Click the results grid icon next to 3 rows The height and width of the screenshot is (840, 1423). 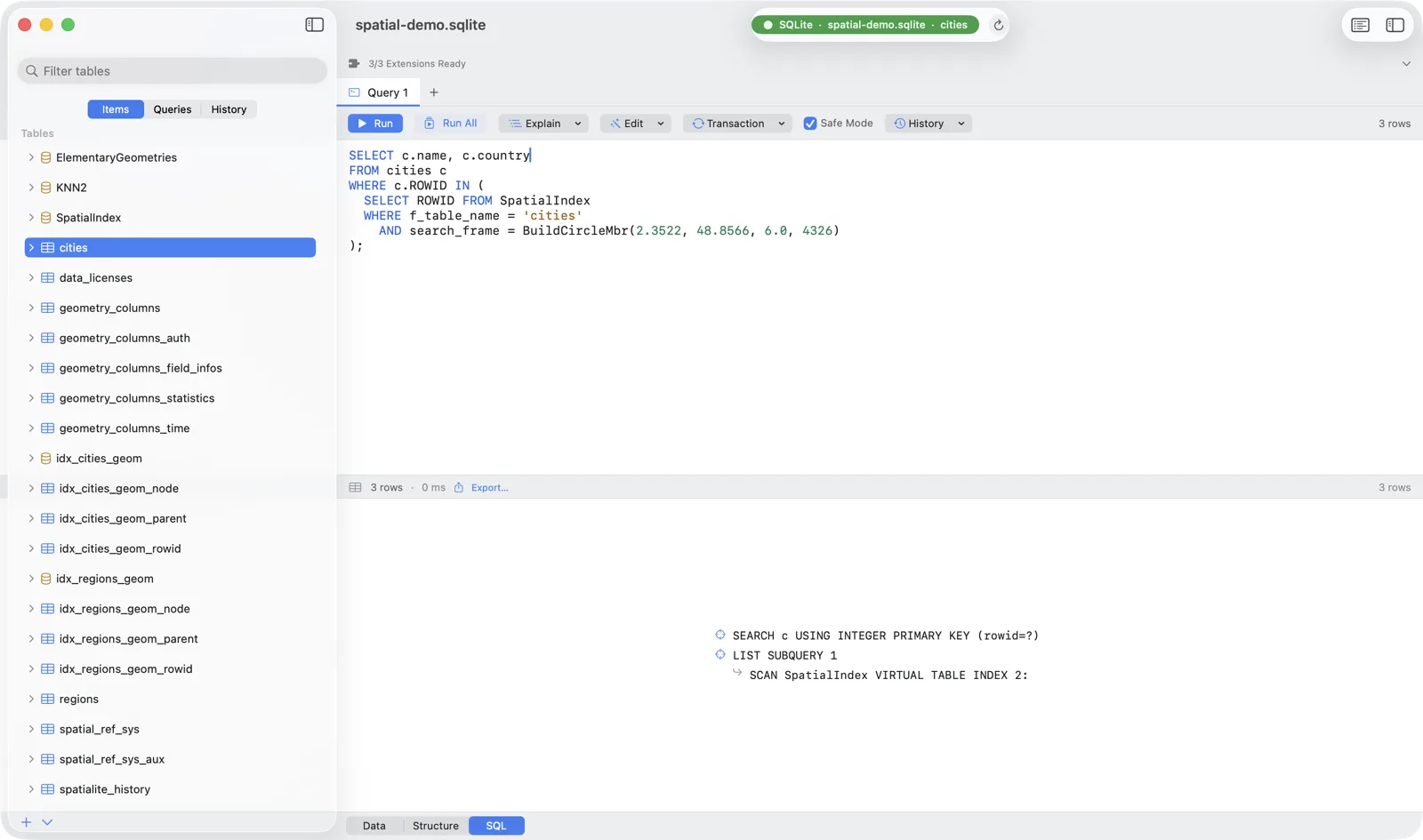coord(356,487)
